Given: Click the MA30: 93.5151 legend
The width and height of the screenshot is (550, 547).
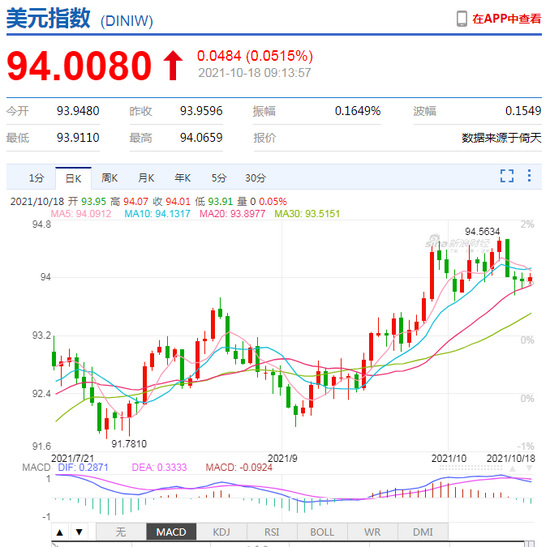Looking at the screenshot, I should pos(307,214).
